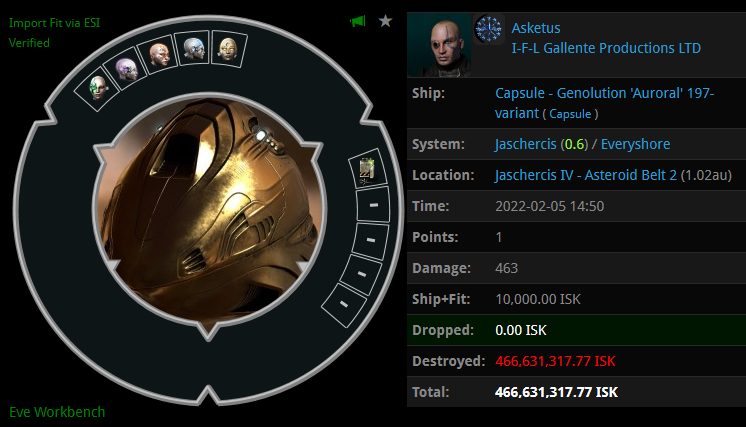This screenshot has height=427, width=746.
Task: Open Capsule Genolution 'Auroral' ship link
Action: click(x=604, y=103)
